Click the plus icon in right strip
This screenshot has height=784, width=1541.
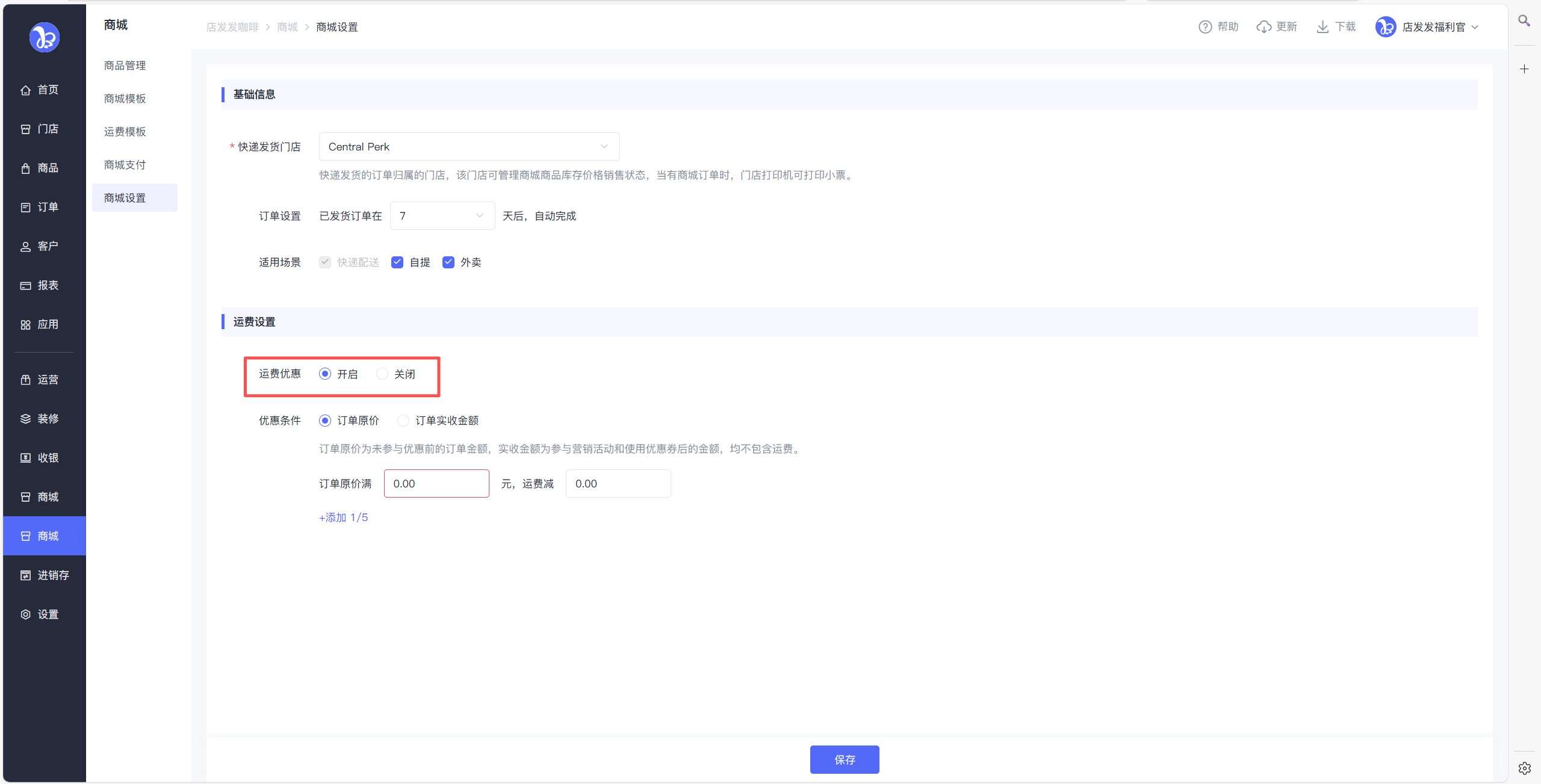click(1524, 69)
